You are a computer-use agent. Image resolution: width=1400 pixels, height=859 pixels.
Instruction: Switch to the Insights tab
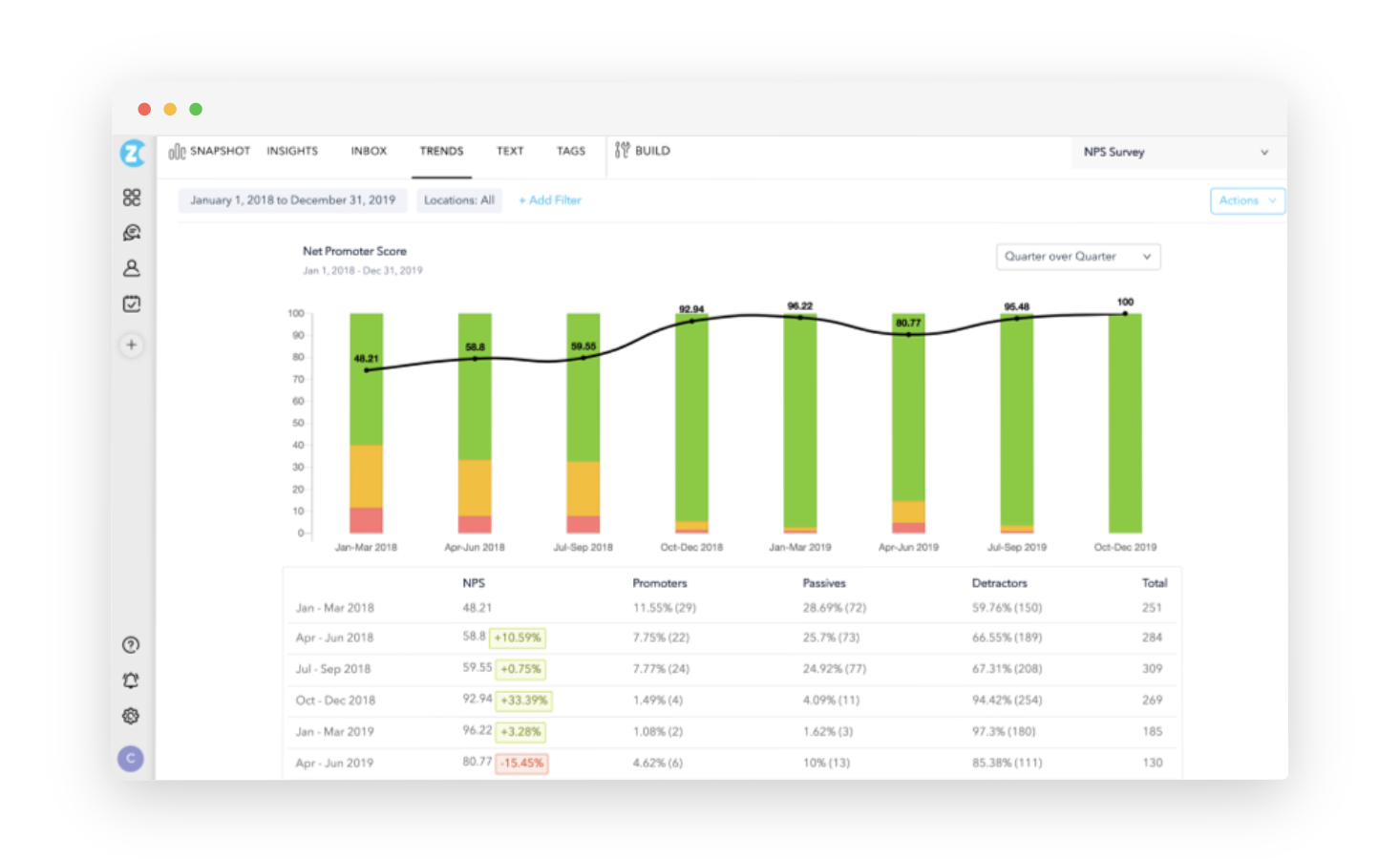(292, 151)
